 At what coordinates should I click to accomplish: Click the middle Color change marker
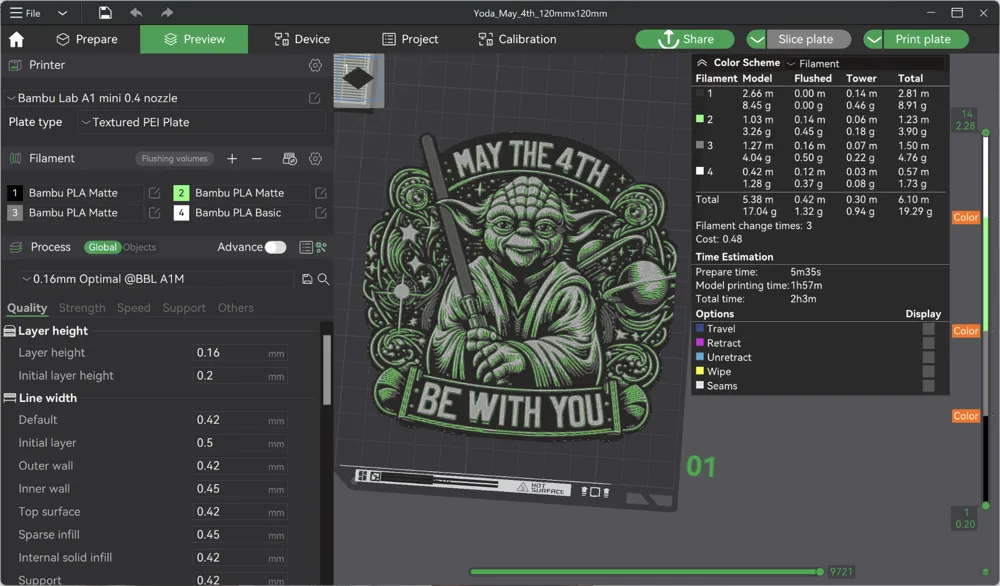966,331
